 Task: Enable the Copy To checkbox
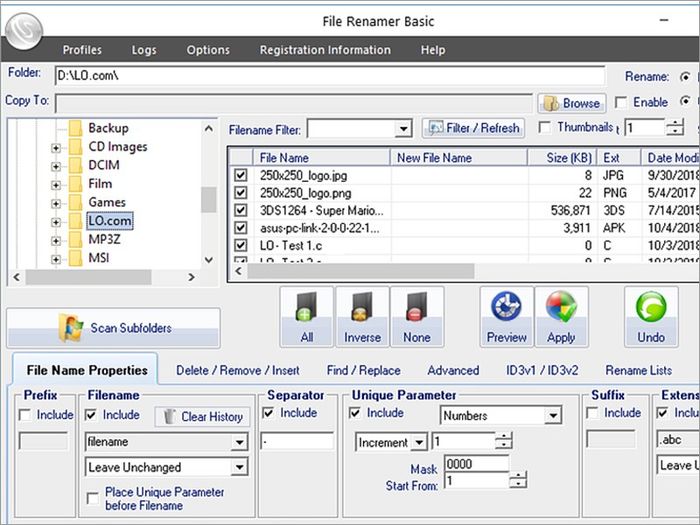pos(621,102)
